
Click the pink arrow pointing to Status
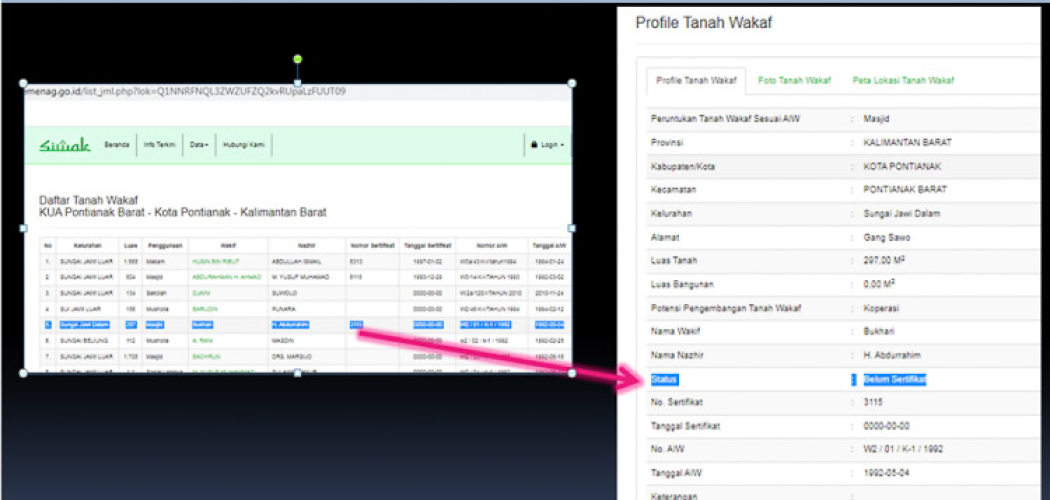500,355
